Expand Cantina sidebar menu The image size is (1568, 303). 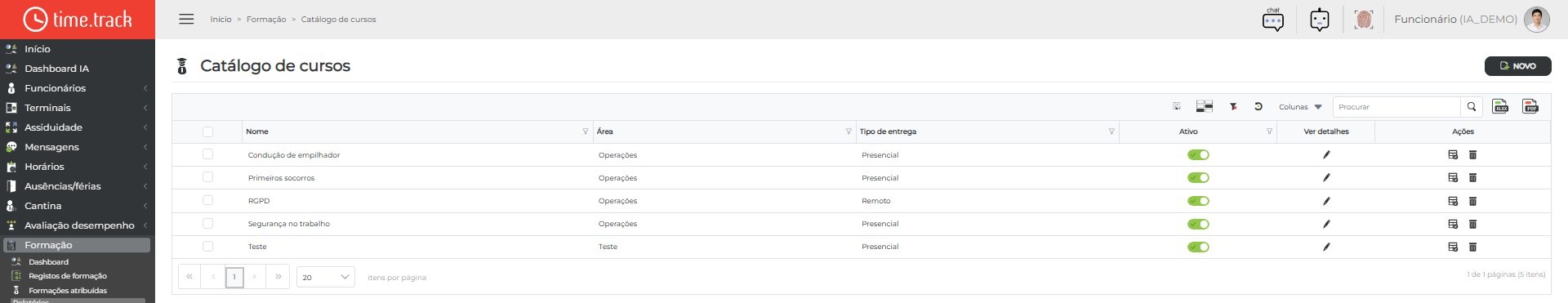[x=78, y=206]
